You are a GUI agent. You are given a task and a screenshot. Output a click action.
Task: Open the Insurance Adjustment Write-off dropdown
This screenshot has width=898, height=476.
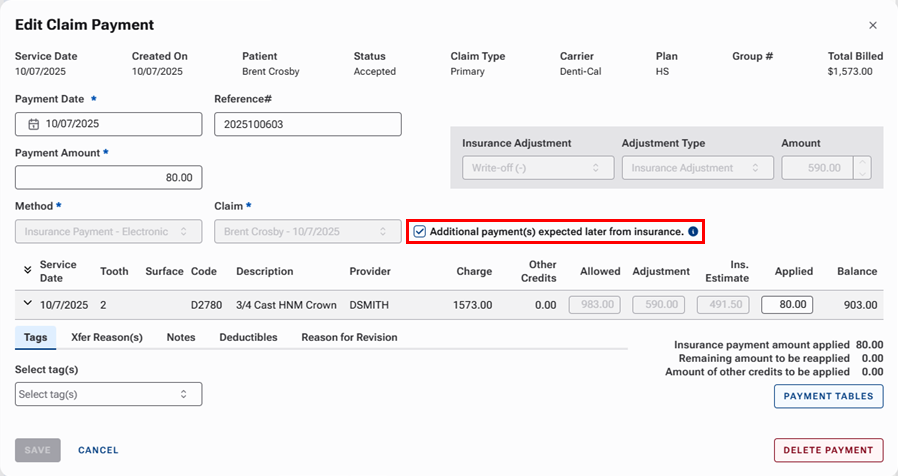pos(538,168)
